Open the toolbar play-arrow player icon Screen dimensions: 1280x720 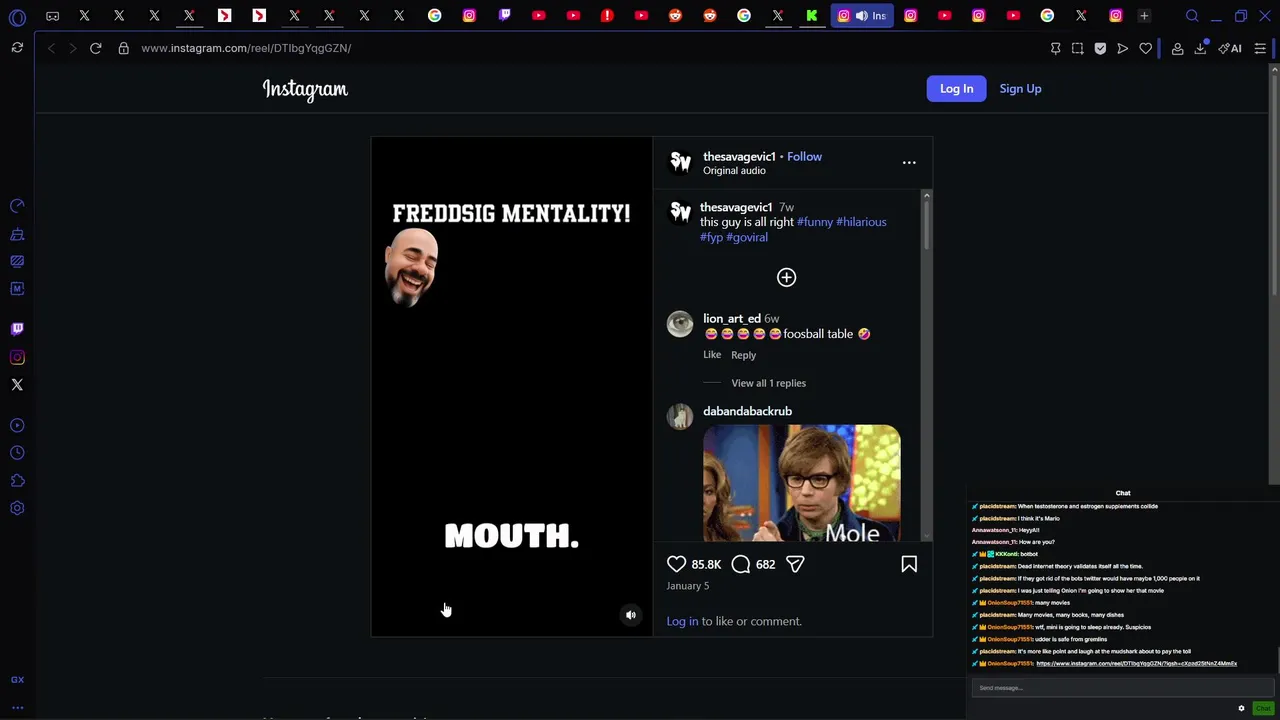[x=1122, y=48]
